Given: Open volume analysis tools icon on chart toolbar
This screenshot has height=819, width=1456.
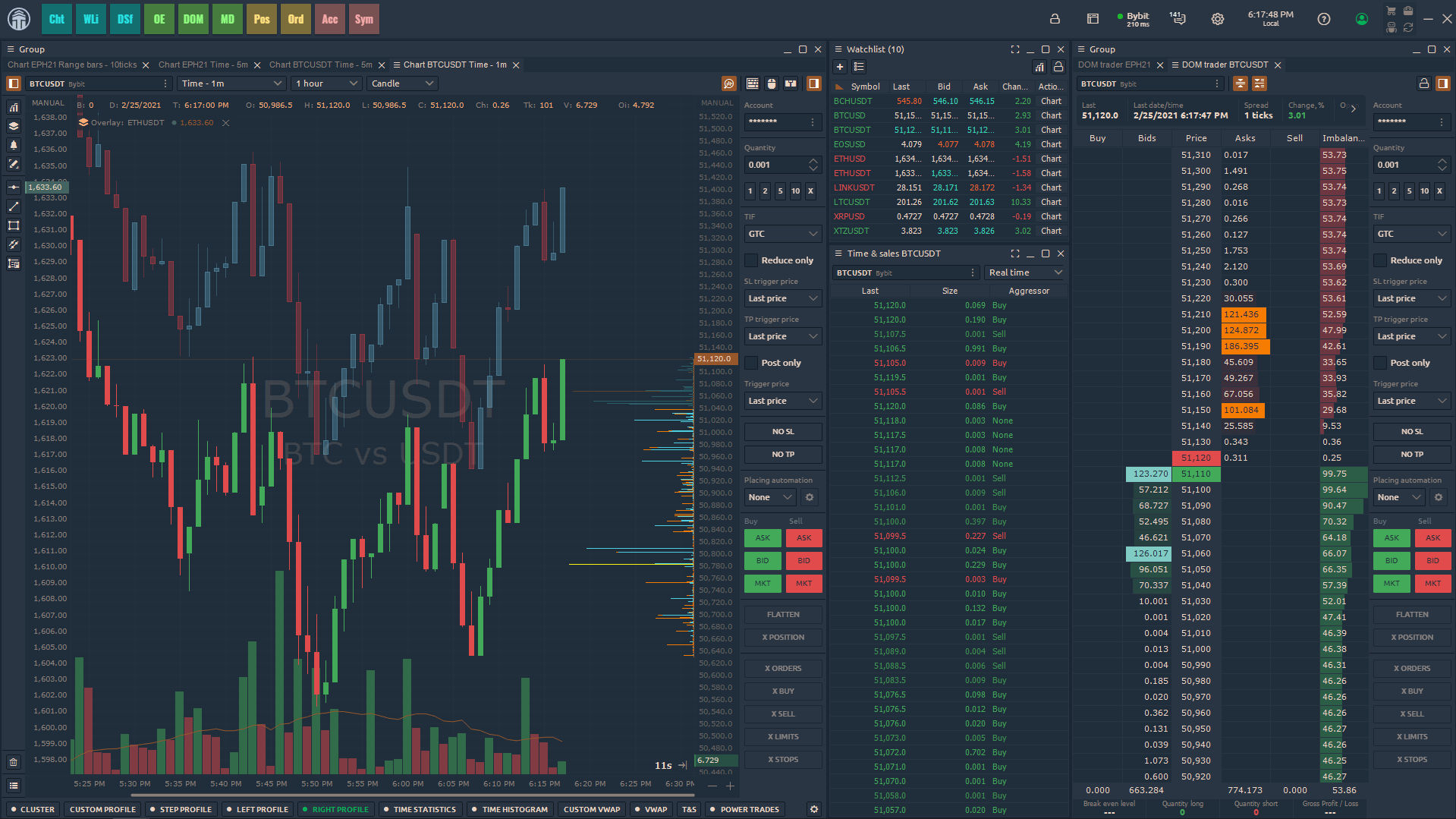Looking at the screenshot, I should (x=729, y=83).
